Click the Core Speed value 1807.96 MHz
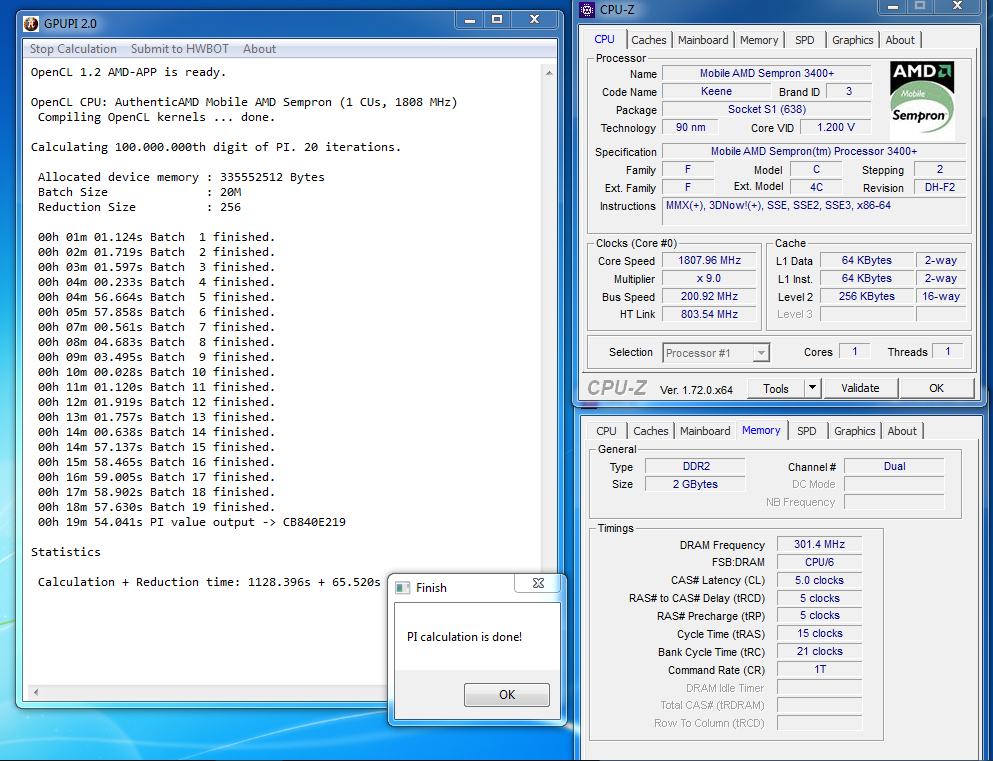The height and width of the screenshot is (761, 993). pos(709,260)
